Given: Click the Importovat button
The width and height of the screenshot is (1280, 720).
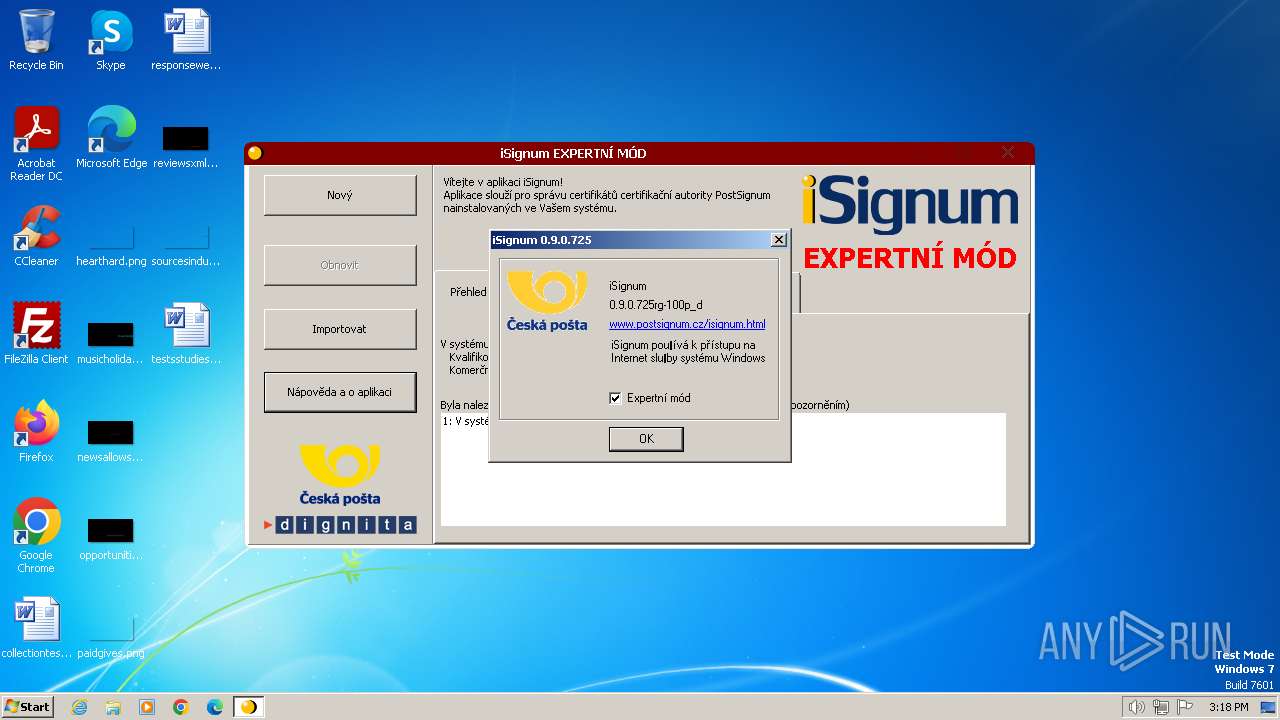Looking at the screenshot, I should tap(340, 329).
